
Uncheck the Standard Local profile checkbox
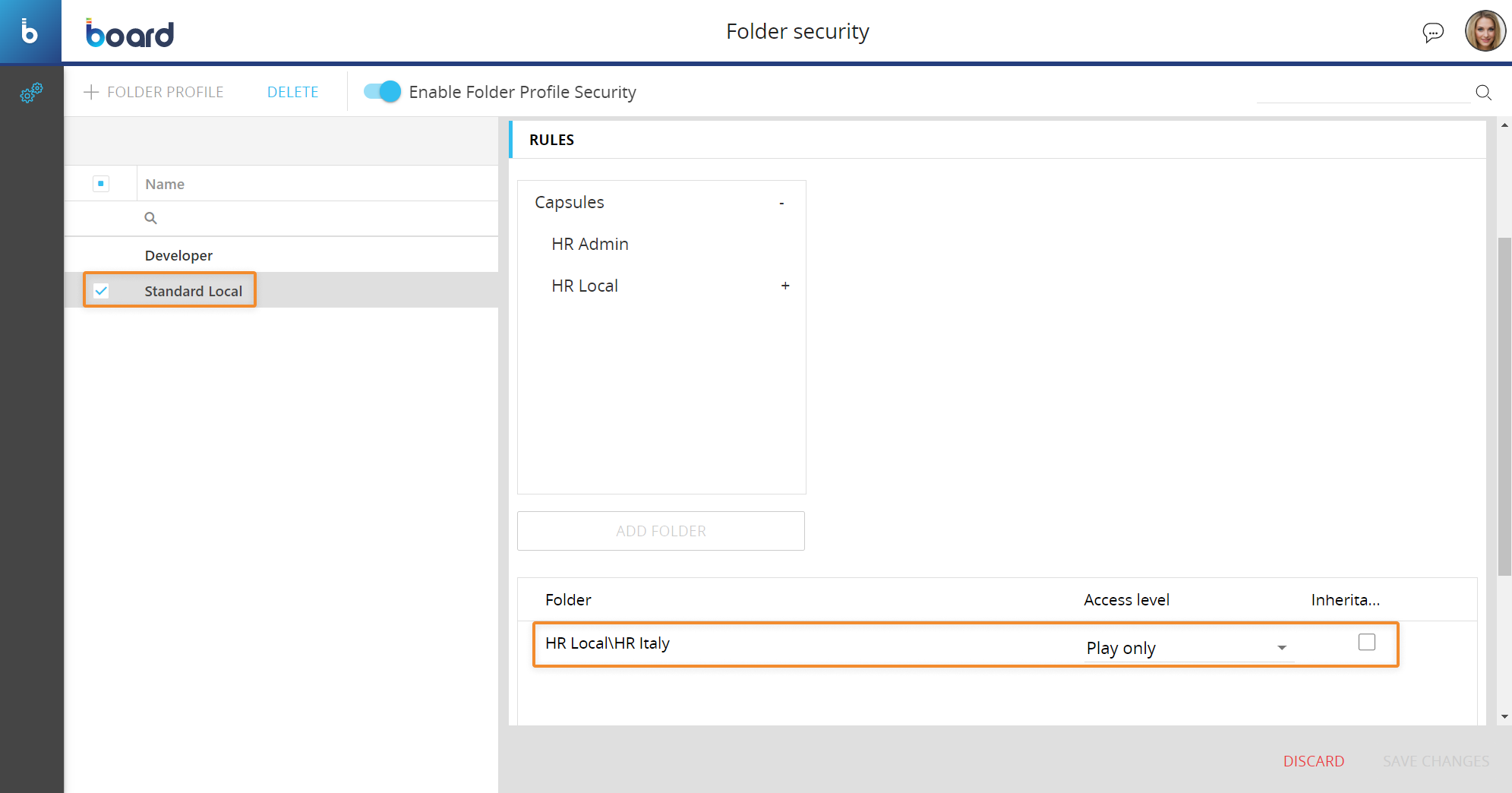click(101, 291)
